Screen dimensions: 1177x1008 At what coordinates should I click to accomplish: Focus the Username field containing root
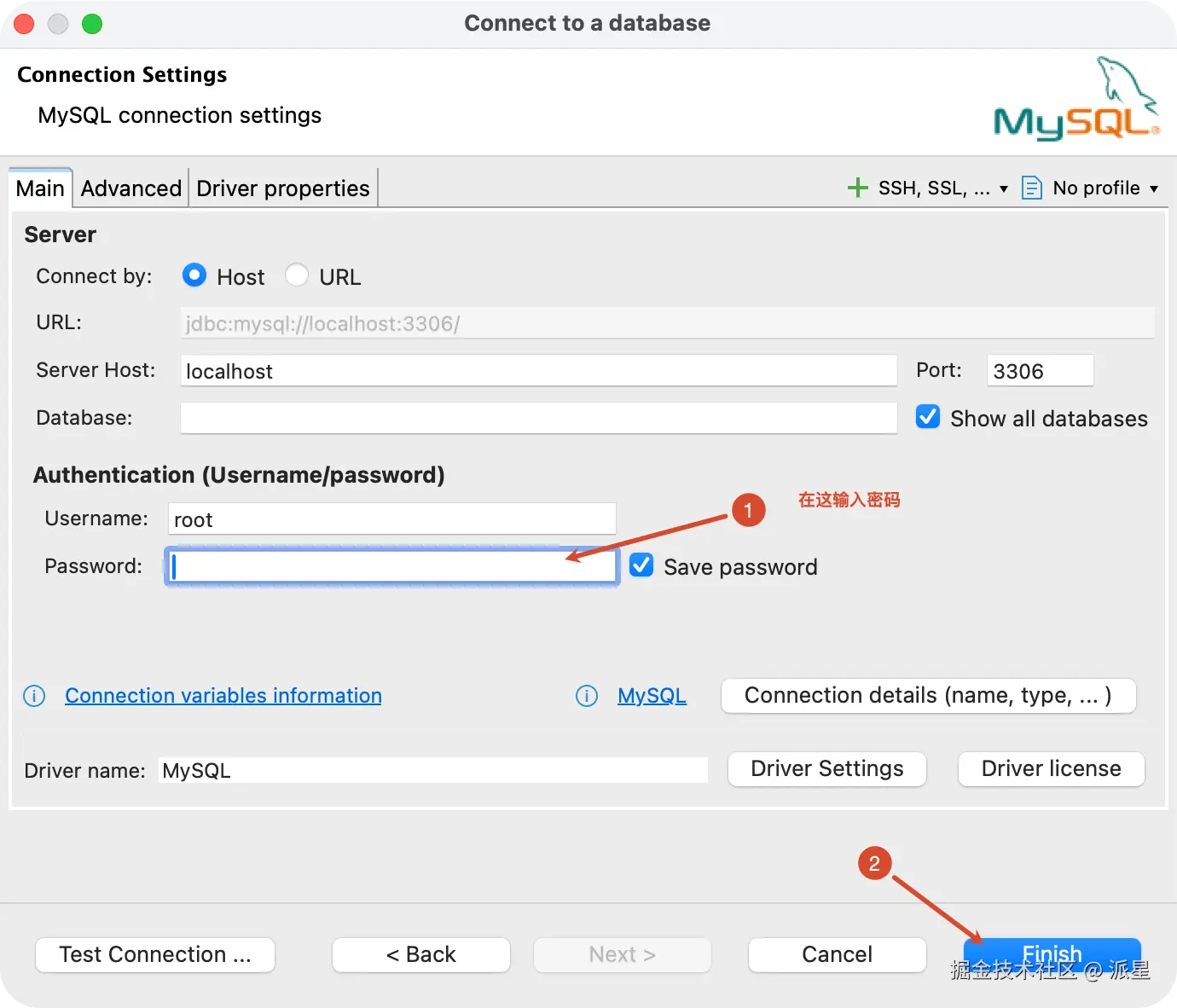(x=392, y=519)
